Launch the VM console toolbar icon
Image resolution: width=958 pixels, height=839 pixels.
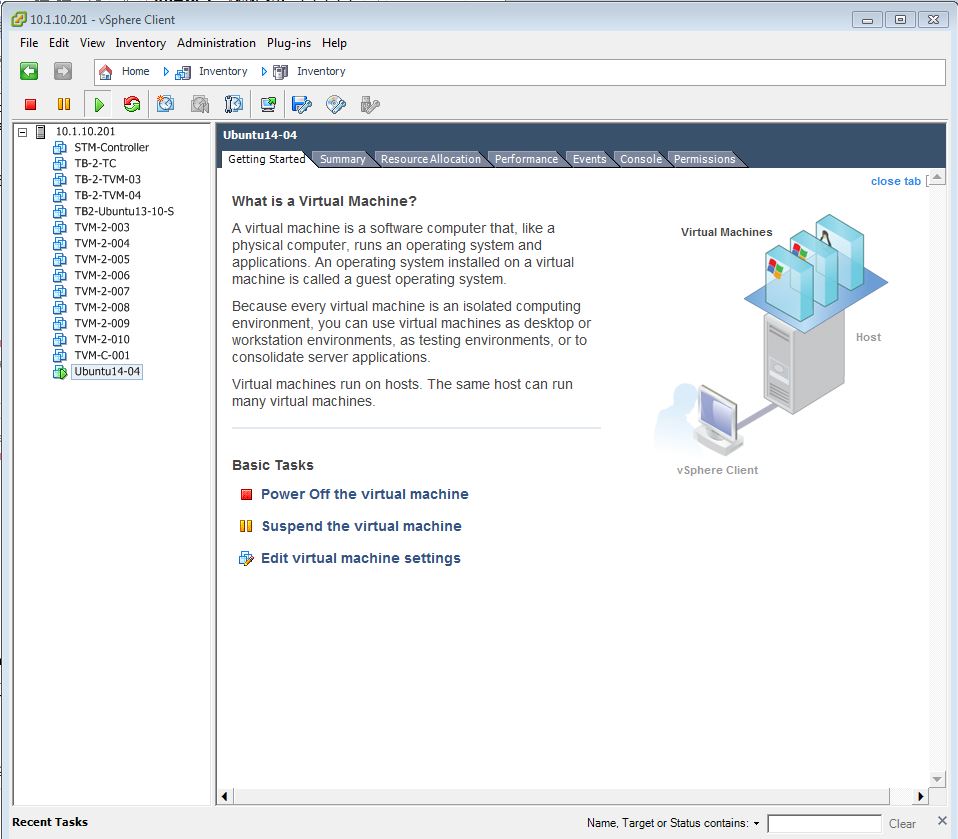(x=268, y=104)
